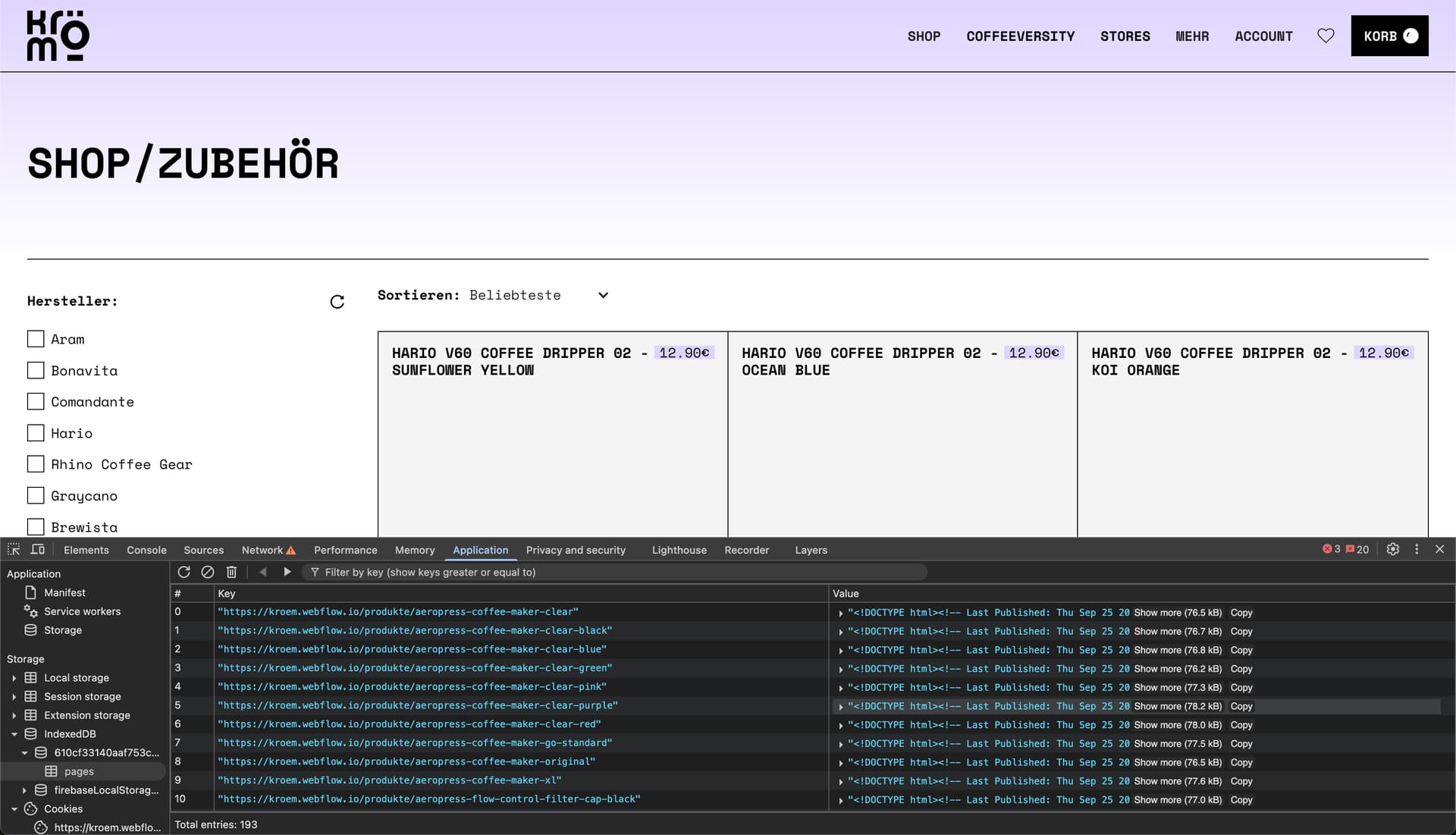Open the KORB cart button
1456x835 pixels.
click(1389, 36)
